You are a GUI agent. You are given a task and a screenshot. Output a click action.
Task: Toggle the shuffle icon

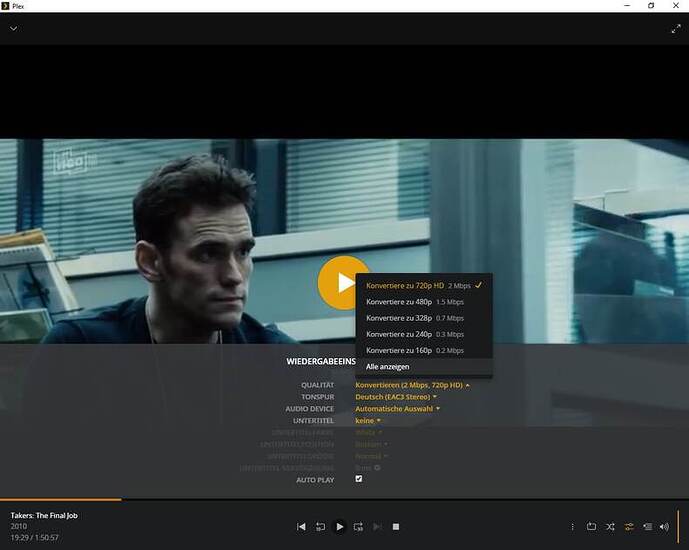[x=610, y=526]
